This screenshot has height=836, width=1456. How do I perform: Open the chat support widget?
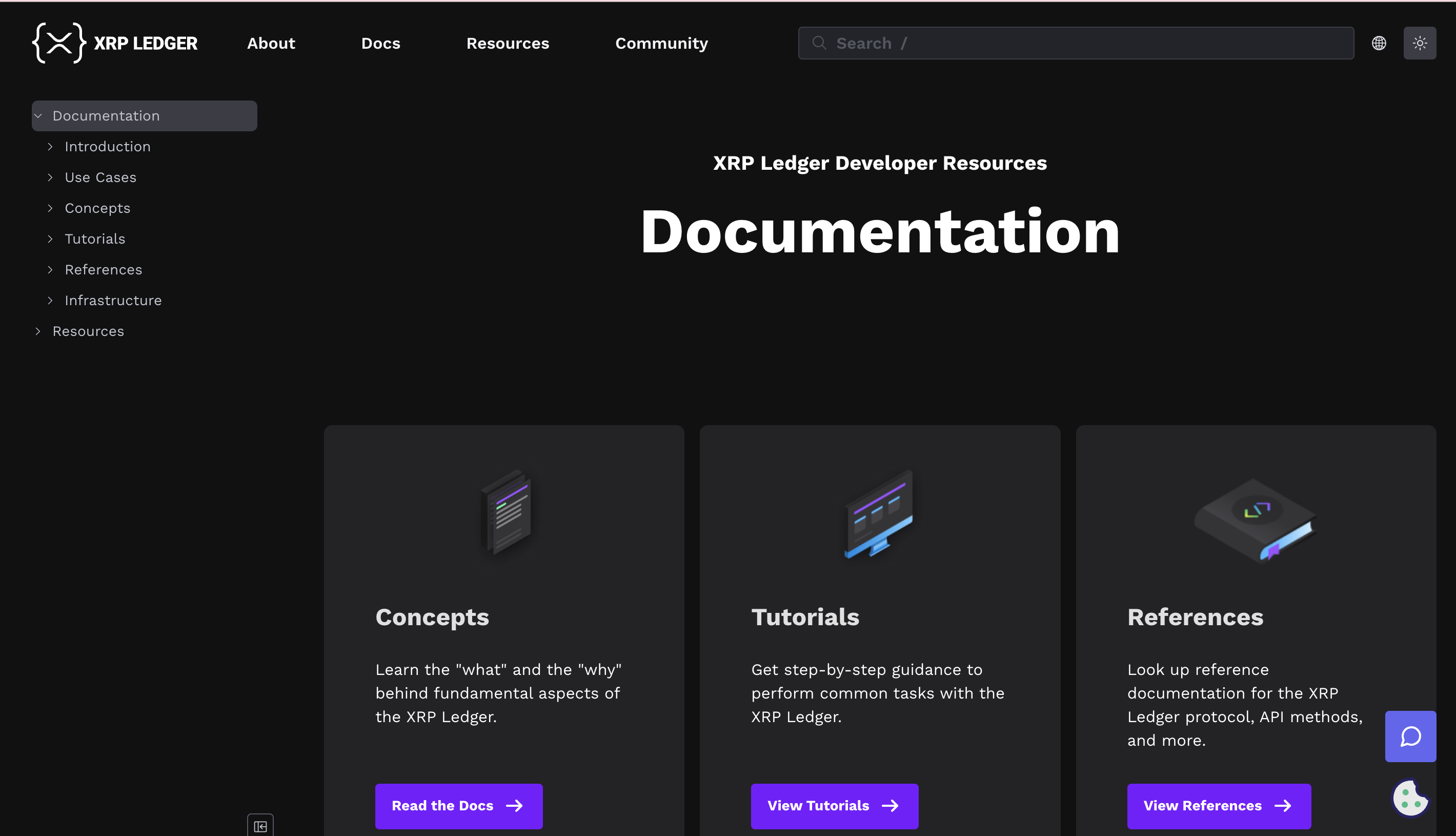[1411, 737]
